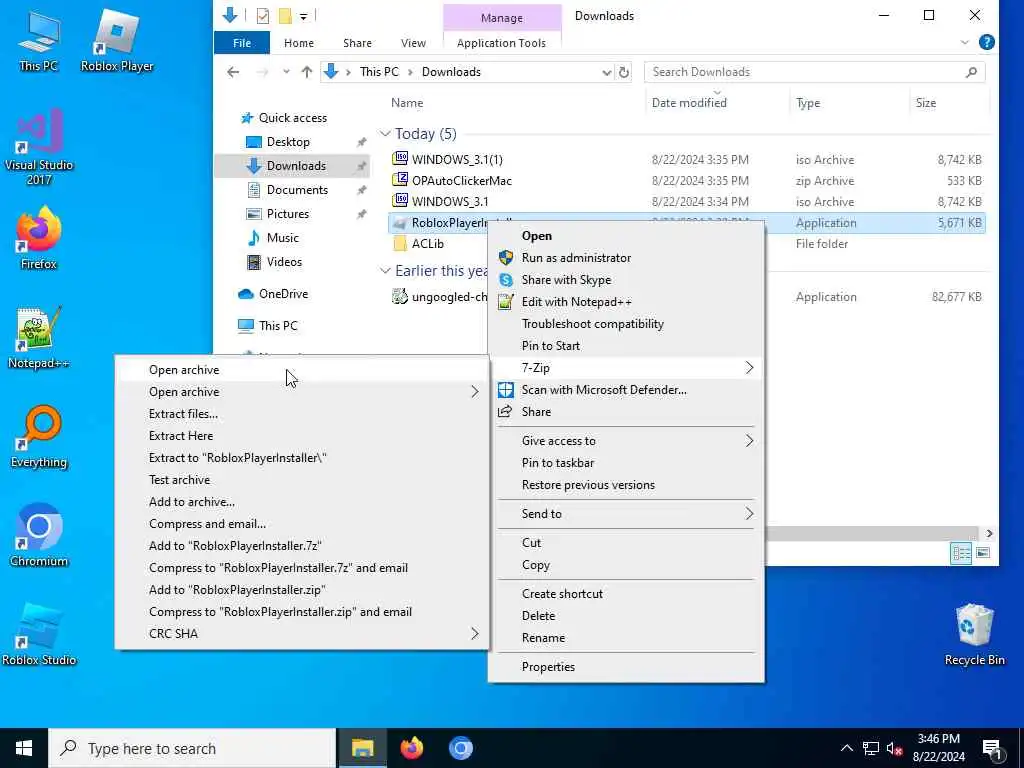Viewport: 1024px width, 768px height.
Task: Open the Application Tools tab
Action: pyautogui.click(x=501, y=42)
